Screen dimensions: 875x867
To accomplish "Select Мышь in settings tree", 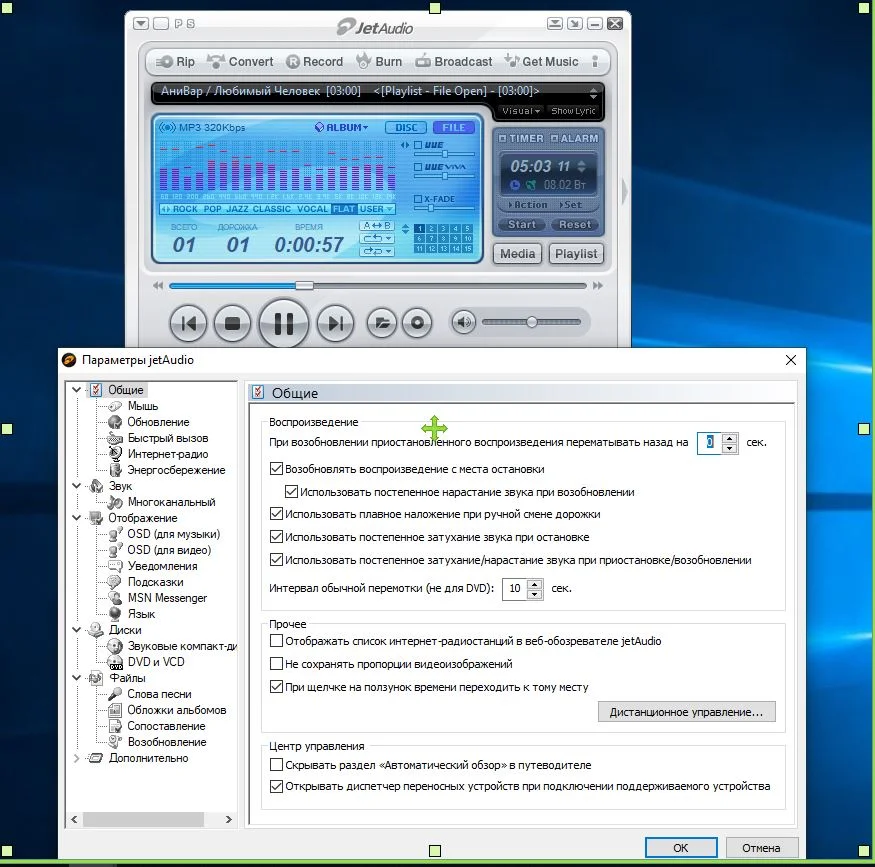I will (x=143, y=406).
